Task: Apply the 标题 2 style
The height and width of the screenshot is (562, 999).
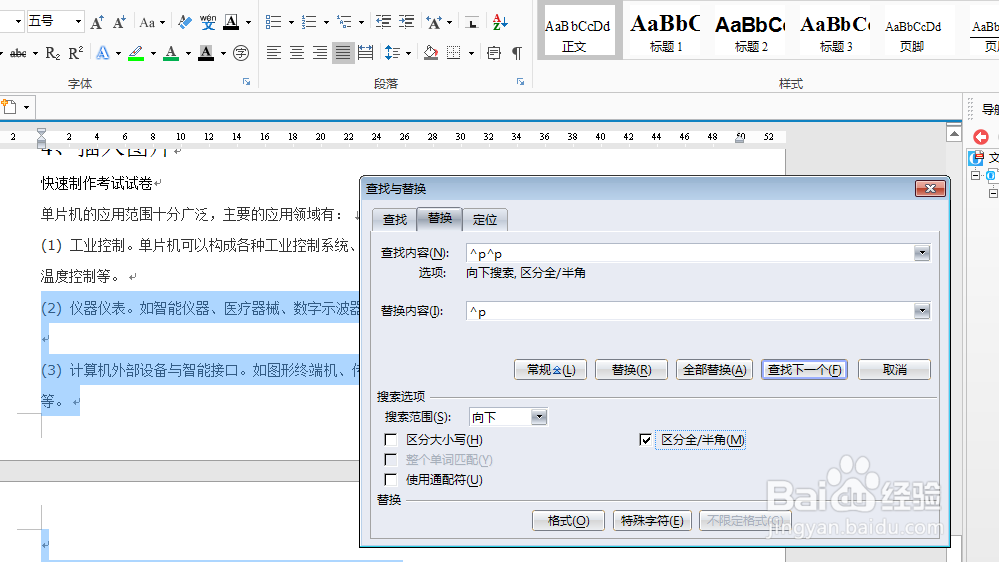Action: 751,32
